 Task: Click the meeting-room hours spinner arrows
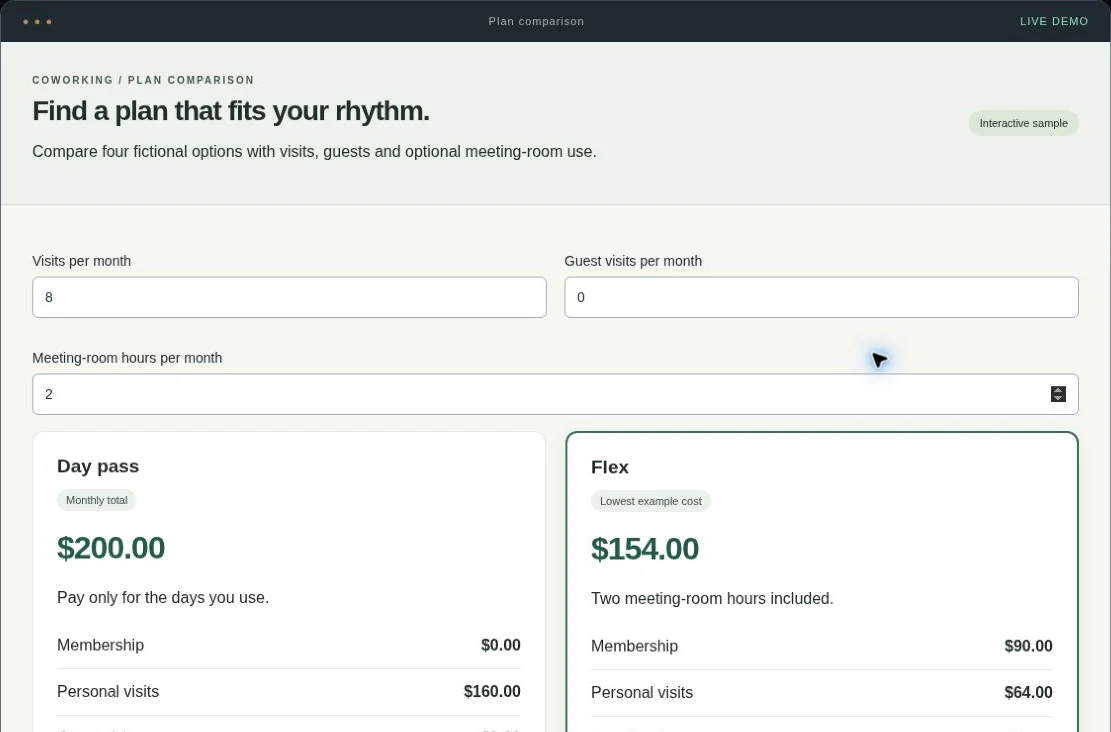click(1058, 394)
